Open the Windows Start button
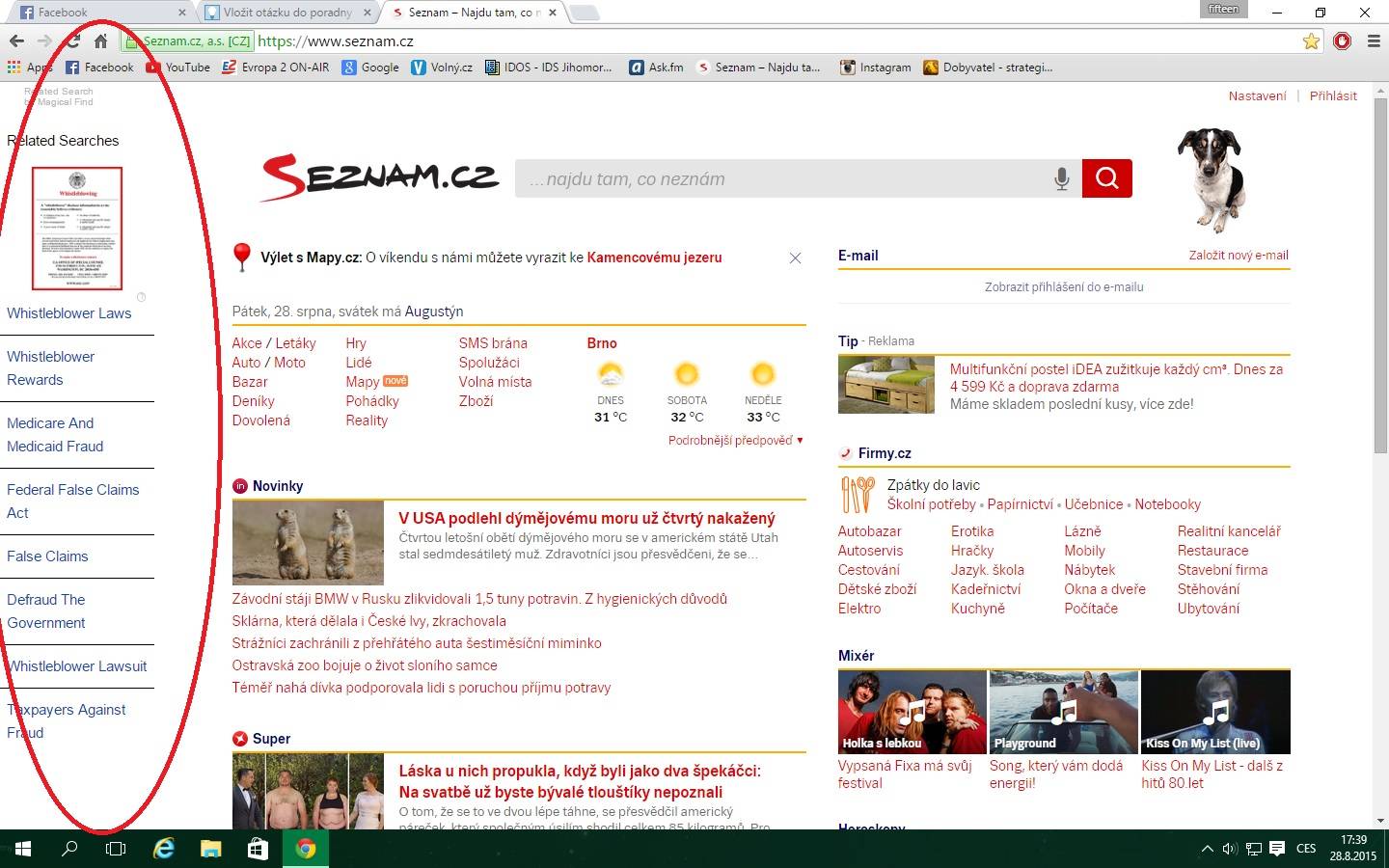 (x=23, y=849)
